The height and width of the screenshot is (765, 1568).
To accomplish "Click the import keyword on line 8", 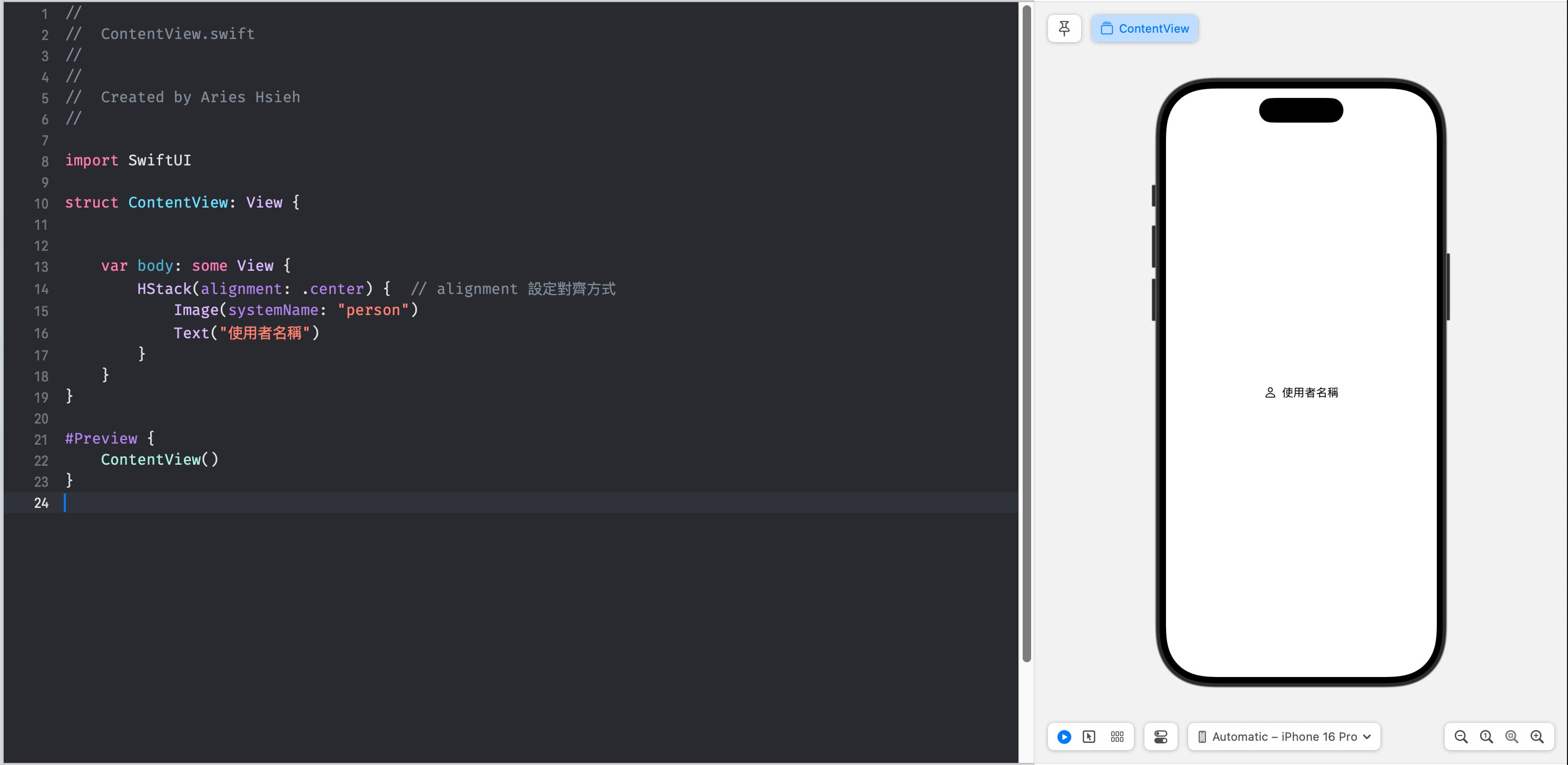I will click(x=91, y=160).
